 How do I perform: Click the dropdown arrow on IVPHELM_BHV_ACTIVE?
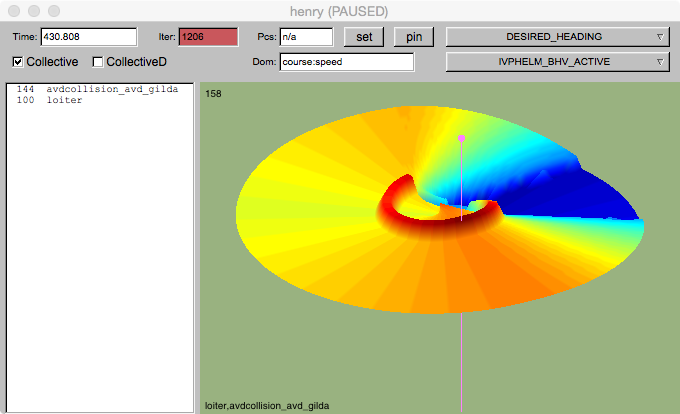pyautogui.click(x=659, y=63)
